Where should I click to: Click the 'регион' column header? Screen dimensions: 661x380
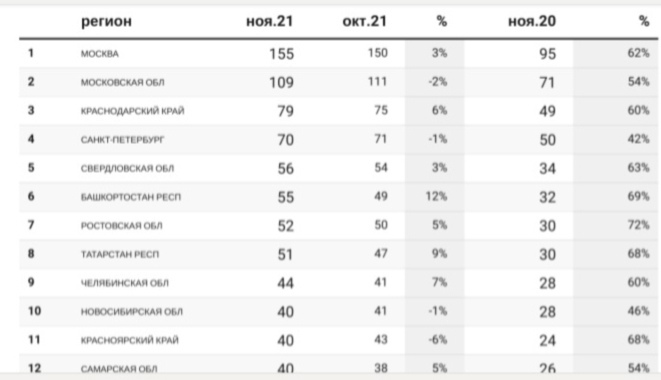point(106,21)
